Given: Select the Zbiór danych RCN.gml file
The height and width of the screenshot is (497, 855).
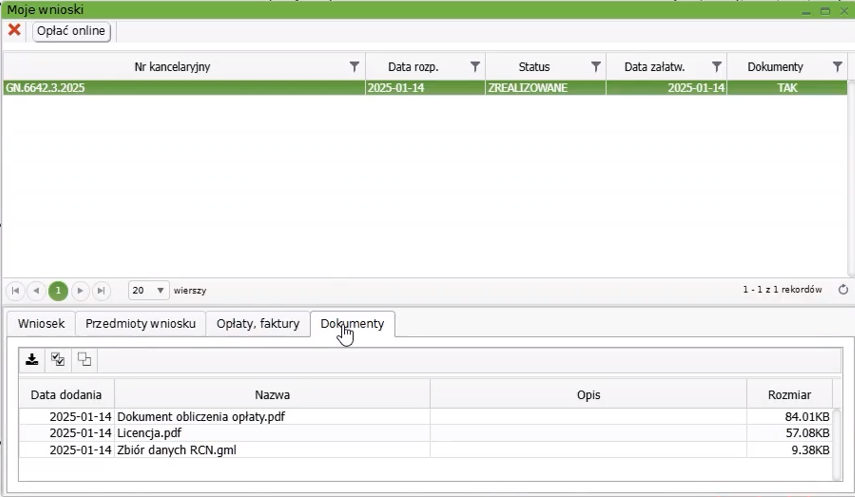Looking at the screenshot, I should (x=177, y=450).
